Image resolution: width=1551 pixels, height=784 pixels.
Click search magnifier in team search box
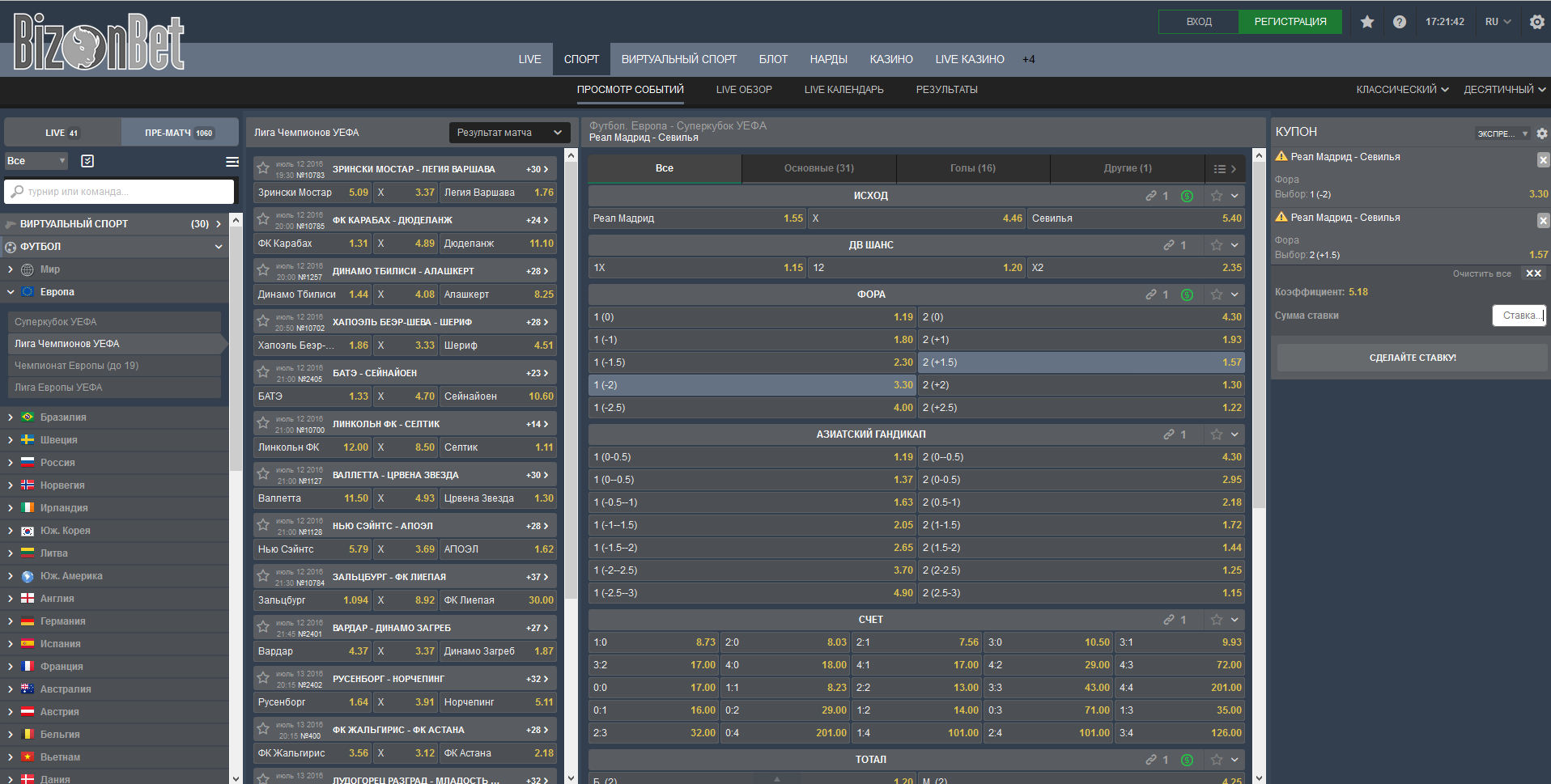point(17,192)
